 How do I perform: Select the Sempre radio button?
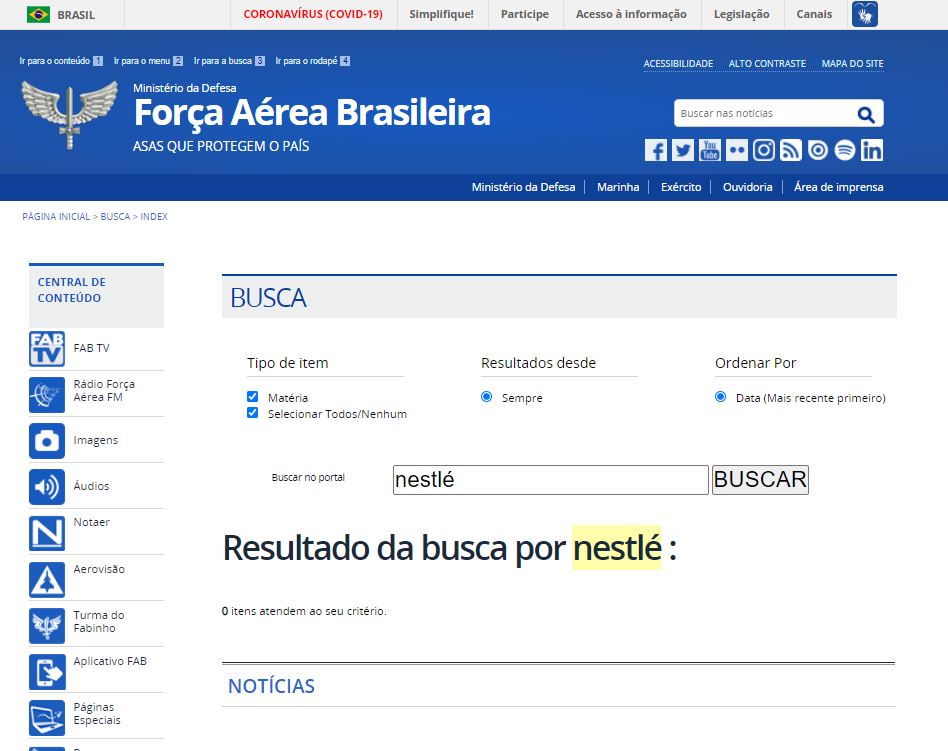487,397
